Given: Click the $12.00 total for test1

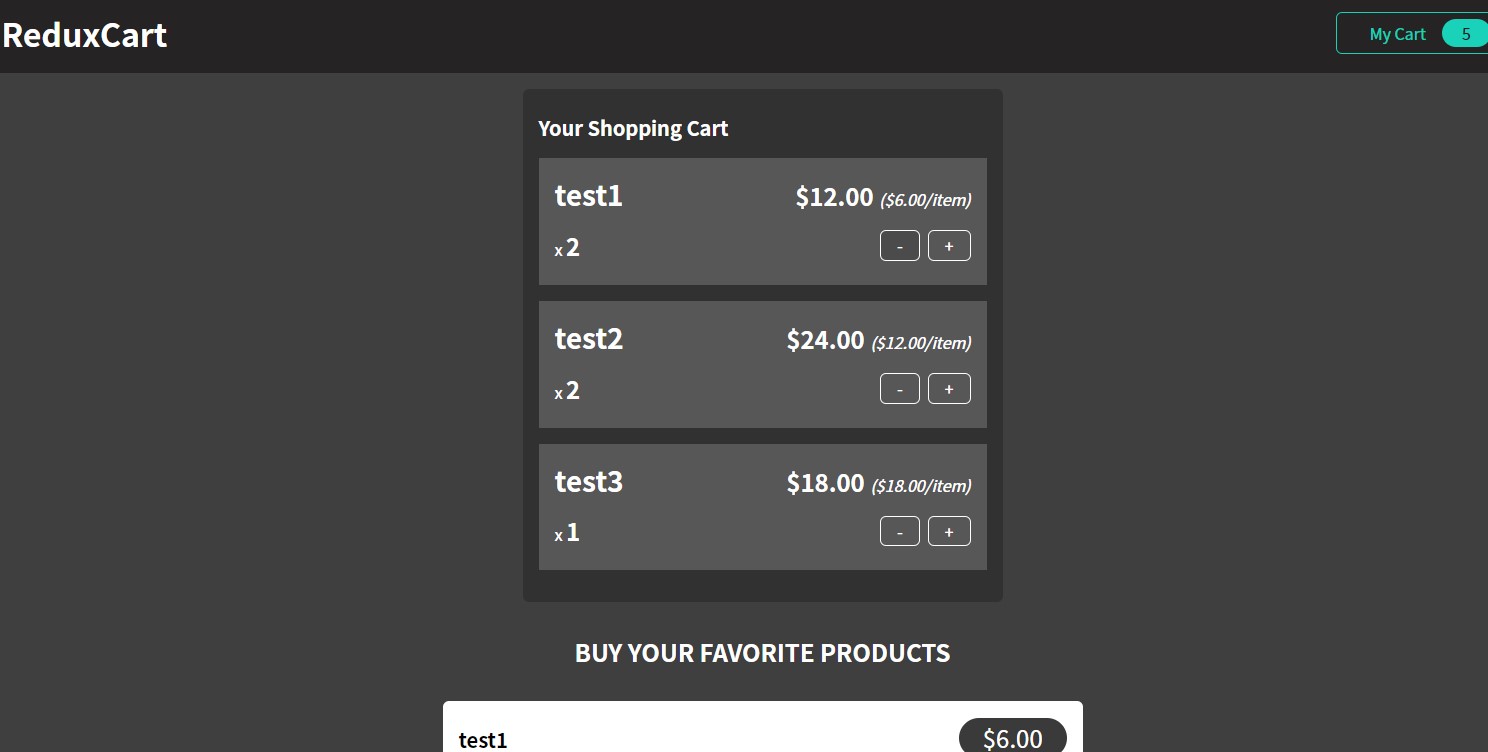Looking at the screenshot, I should pyautogui.click(x=834, y=197).
